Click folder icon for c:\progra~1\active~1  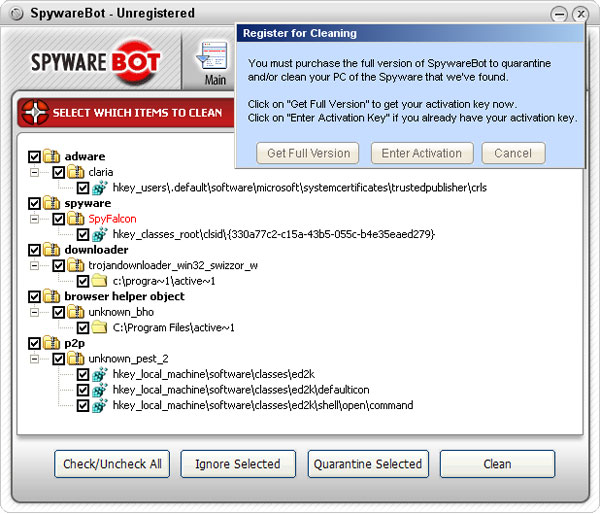99,281
